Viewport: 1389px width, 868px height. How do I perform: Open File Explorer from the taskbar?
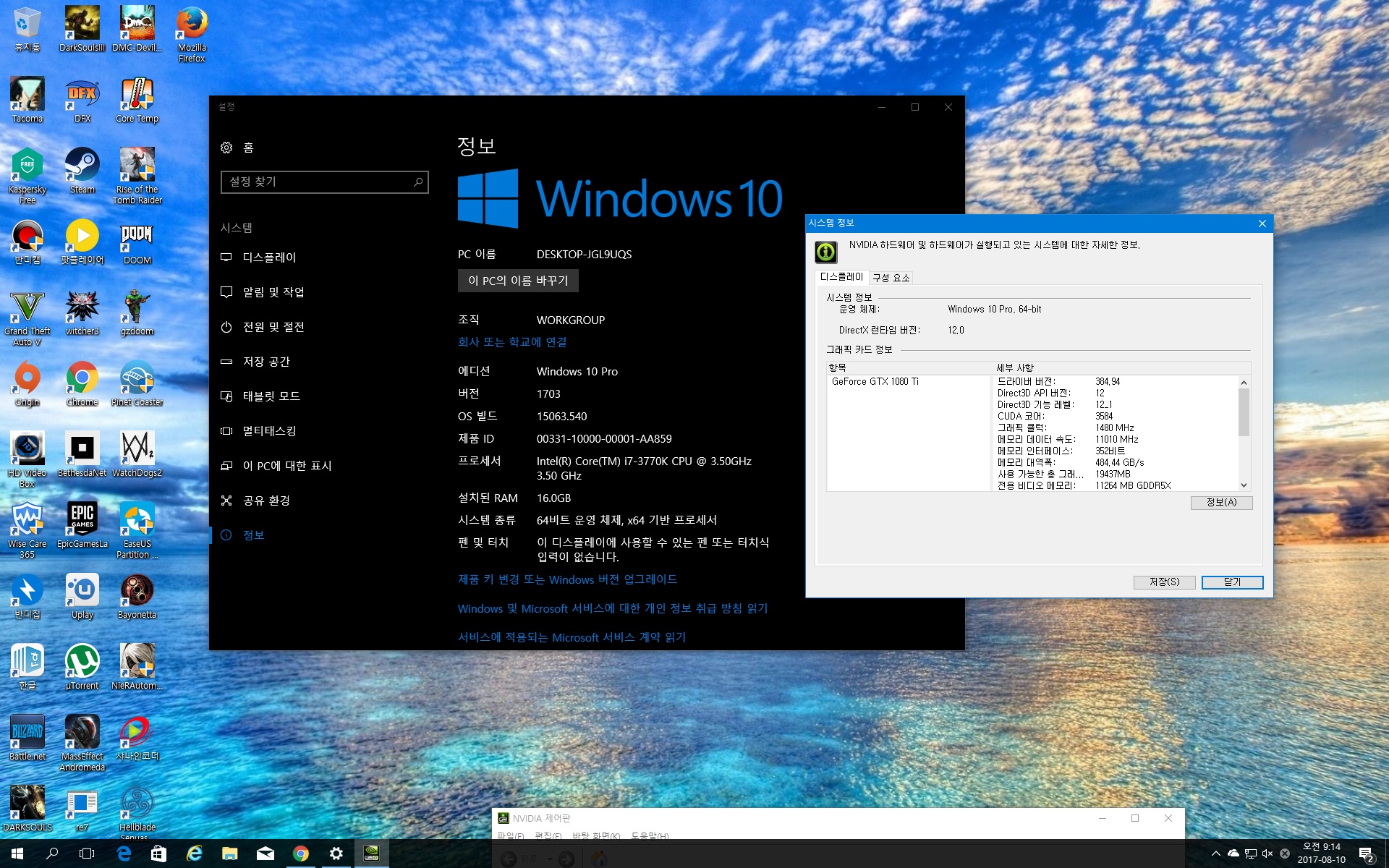(x=230, y=854)
